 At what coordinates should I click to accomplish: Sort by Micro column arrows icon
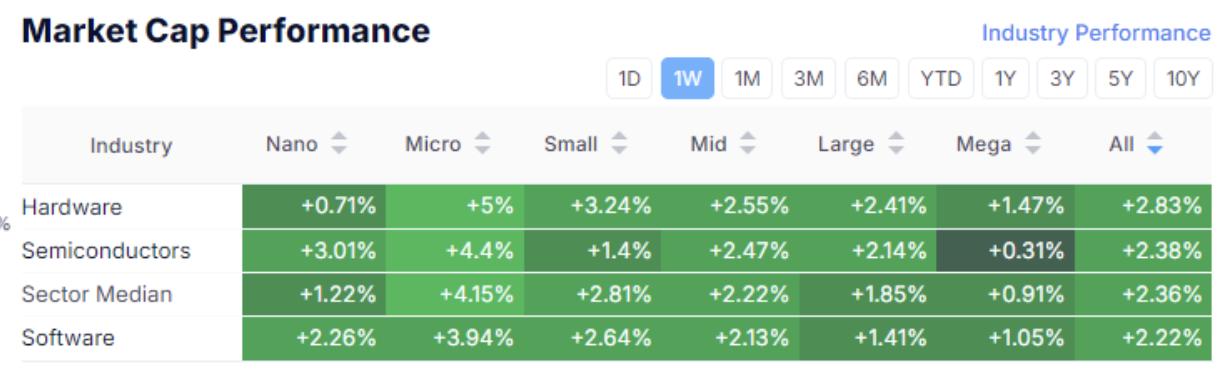(483, 144)
